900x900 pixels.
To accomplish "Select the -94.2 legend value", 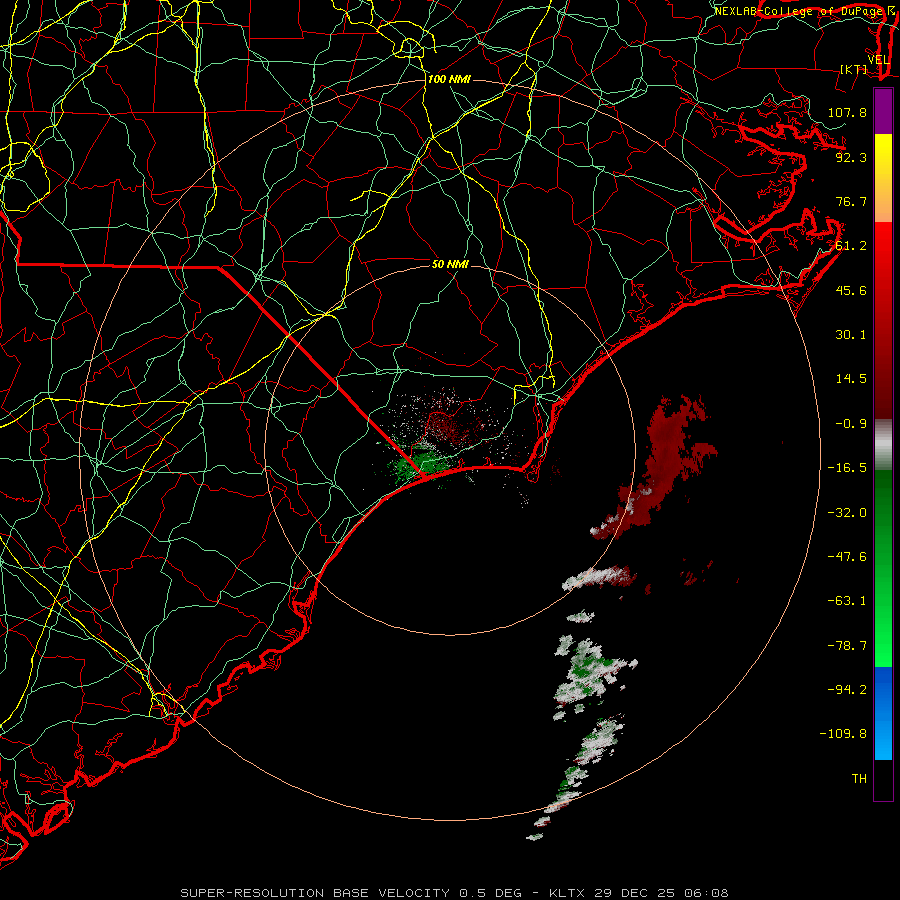I will 847,689.
